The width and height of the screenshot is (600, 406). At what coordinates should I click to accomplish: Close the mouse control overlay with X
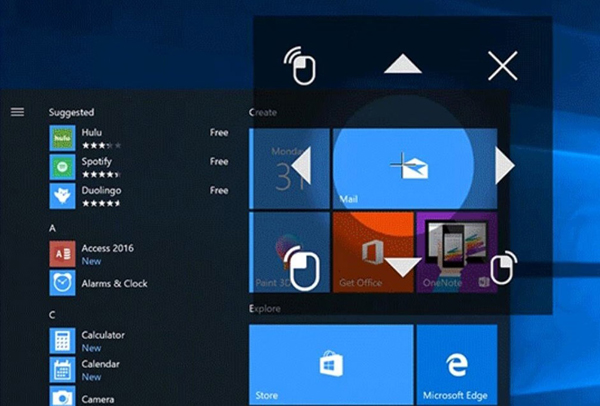click(502, 66)
